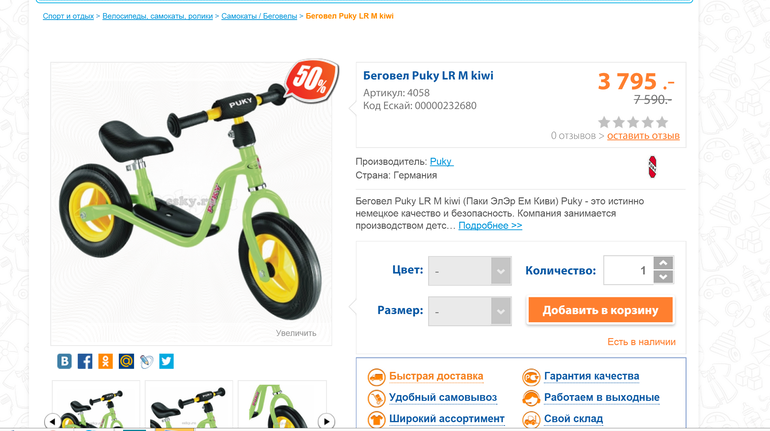The height and width of the screenshot is (431, 770).
Task: Add bike with Добавить в корзину button
Action: pyautogui.click(x=600, y=310)
